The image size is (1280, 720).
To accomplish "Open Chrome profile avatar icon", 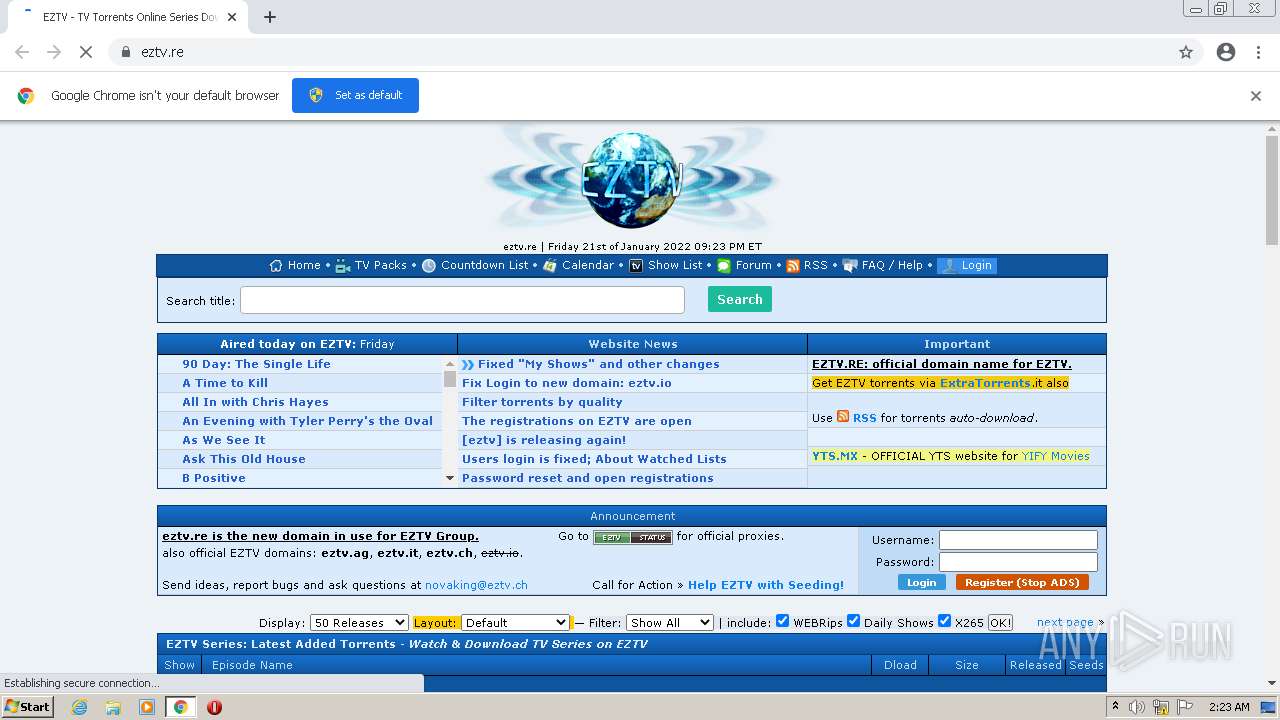I will (x=1226, y=52).
